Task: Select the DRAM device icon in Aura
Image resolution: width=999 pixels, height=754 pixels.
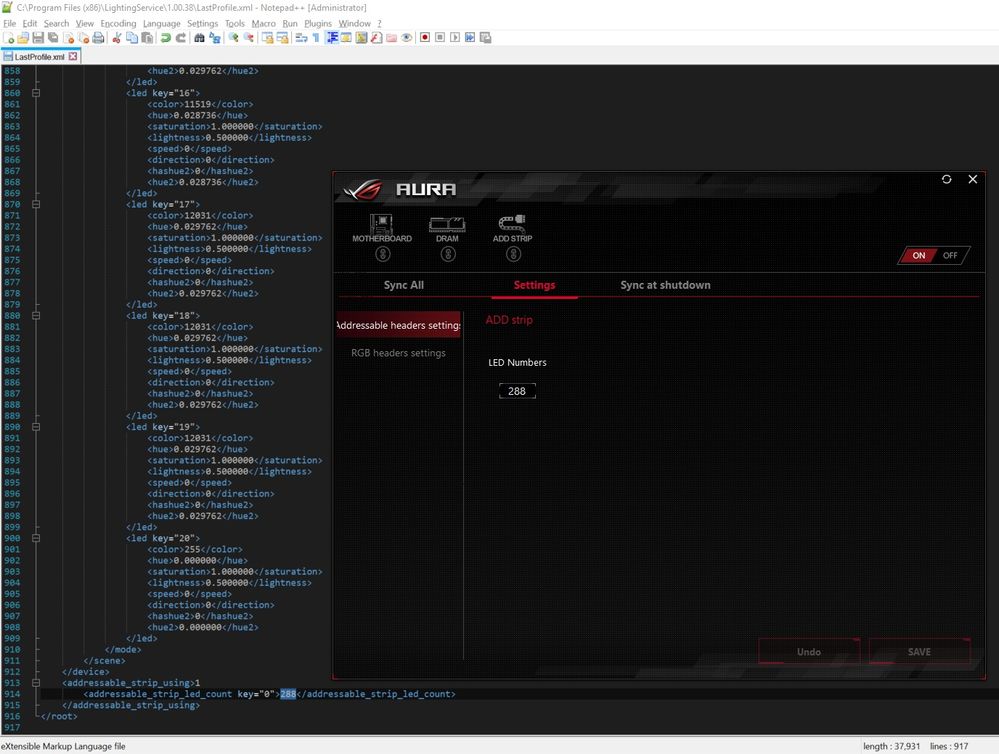Action: tap(447, 228)
